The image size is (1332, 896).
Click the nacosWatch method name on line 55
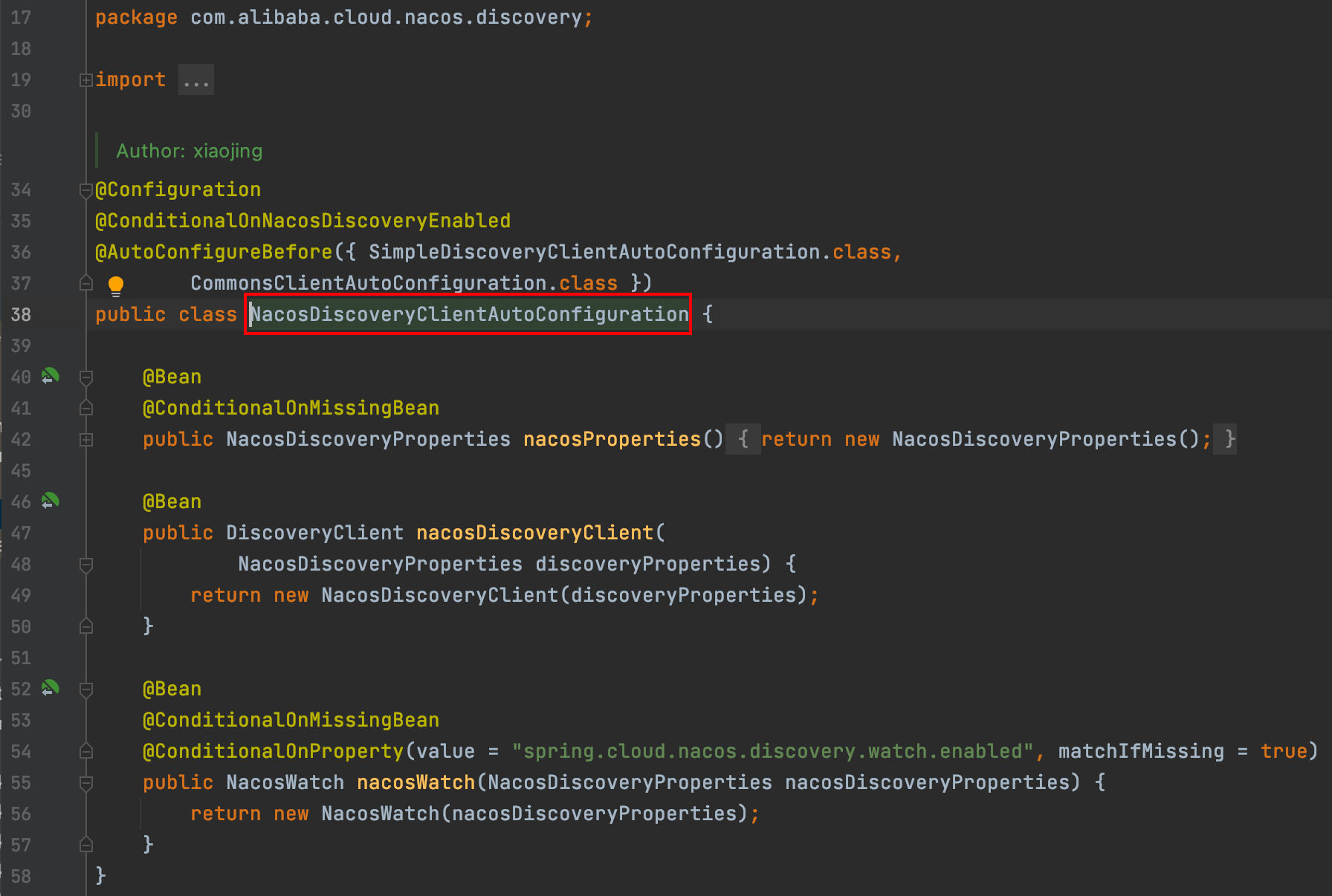point(416,782)
